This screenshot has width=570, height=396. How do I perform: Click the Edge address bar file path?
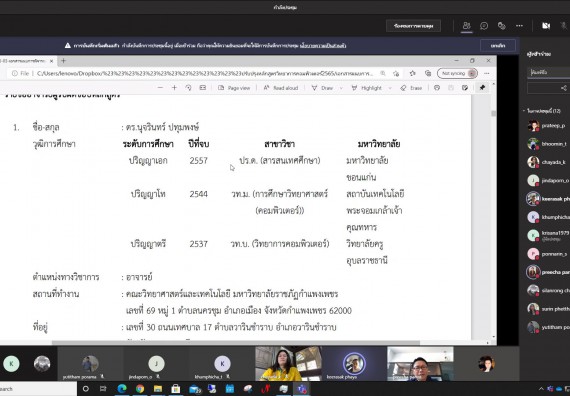tap(205, 73)
